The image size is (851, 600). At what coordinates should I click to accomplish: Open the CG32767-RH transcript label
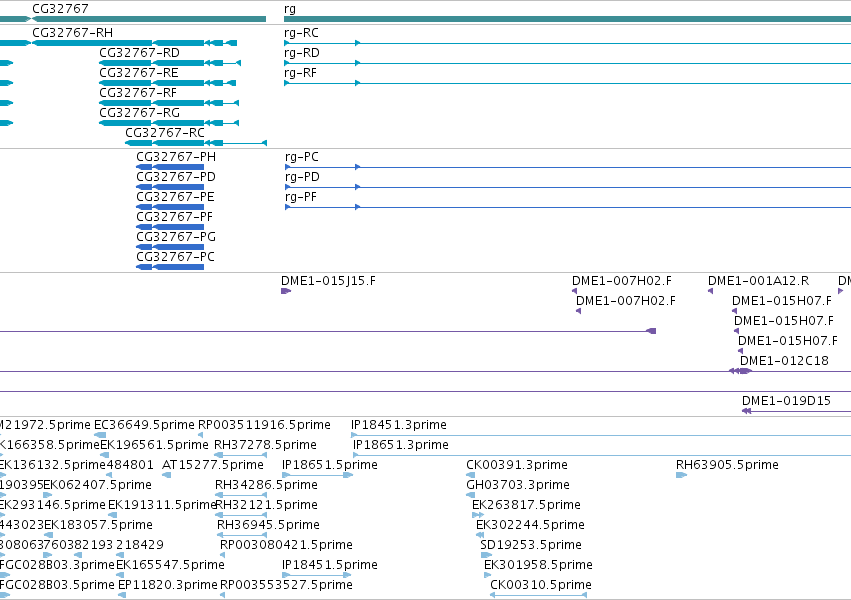[x=73, y=33]
